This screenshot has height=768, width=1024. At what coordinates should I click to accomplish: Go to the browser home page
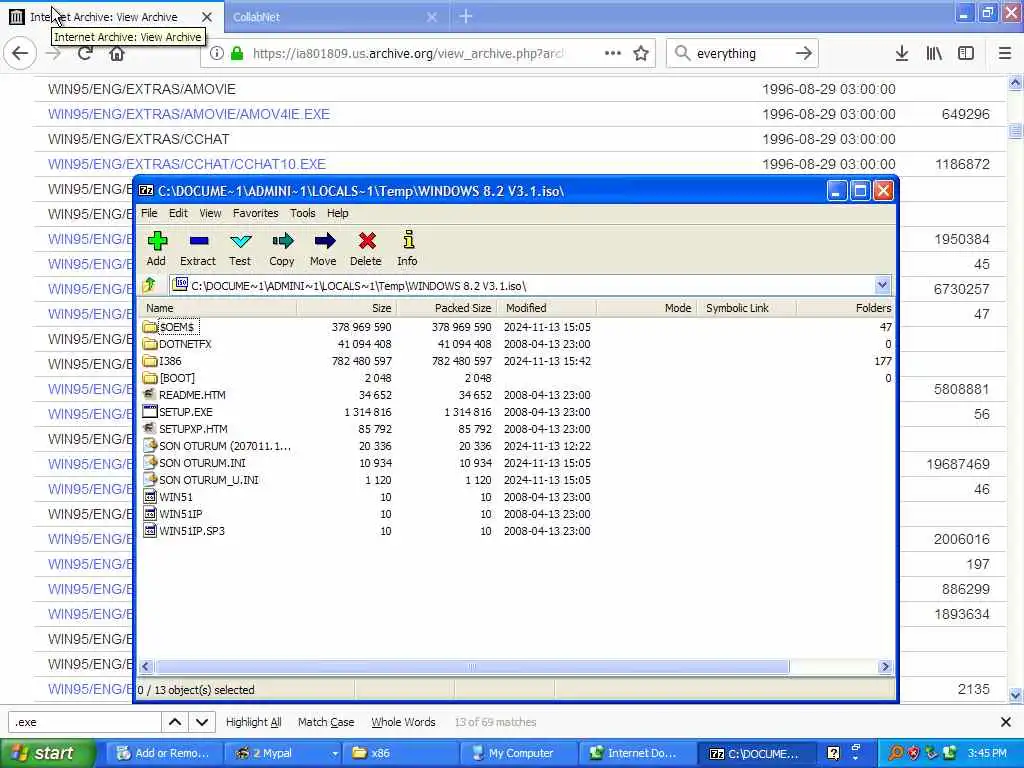(117, 54)
